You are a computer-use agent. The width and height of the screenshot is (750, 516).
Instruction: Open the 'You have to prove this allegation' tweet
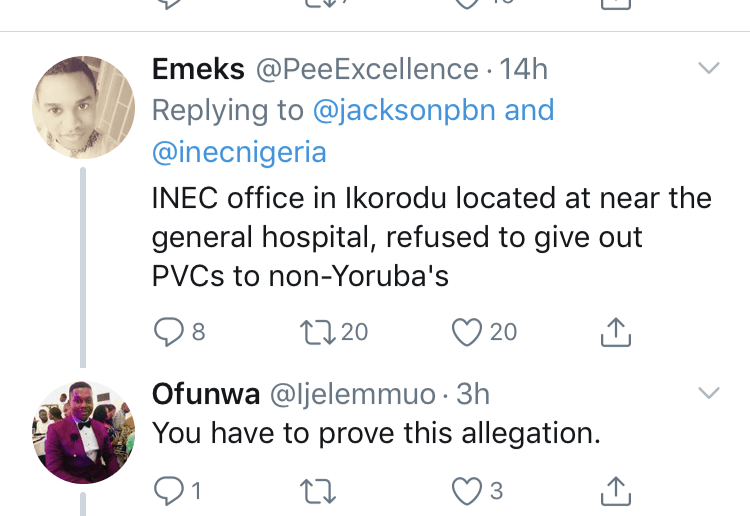click(376, 433)
